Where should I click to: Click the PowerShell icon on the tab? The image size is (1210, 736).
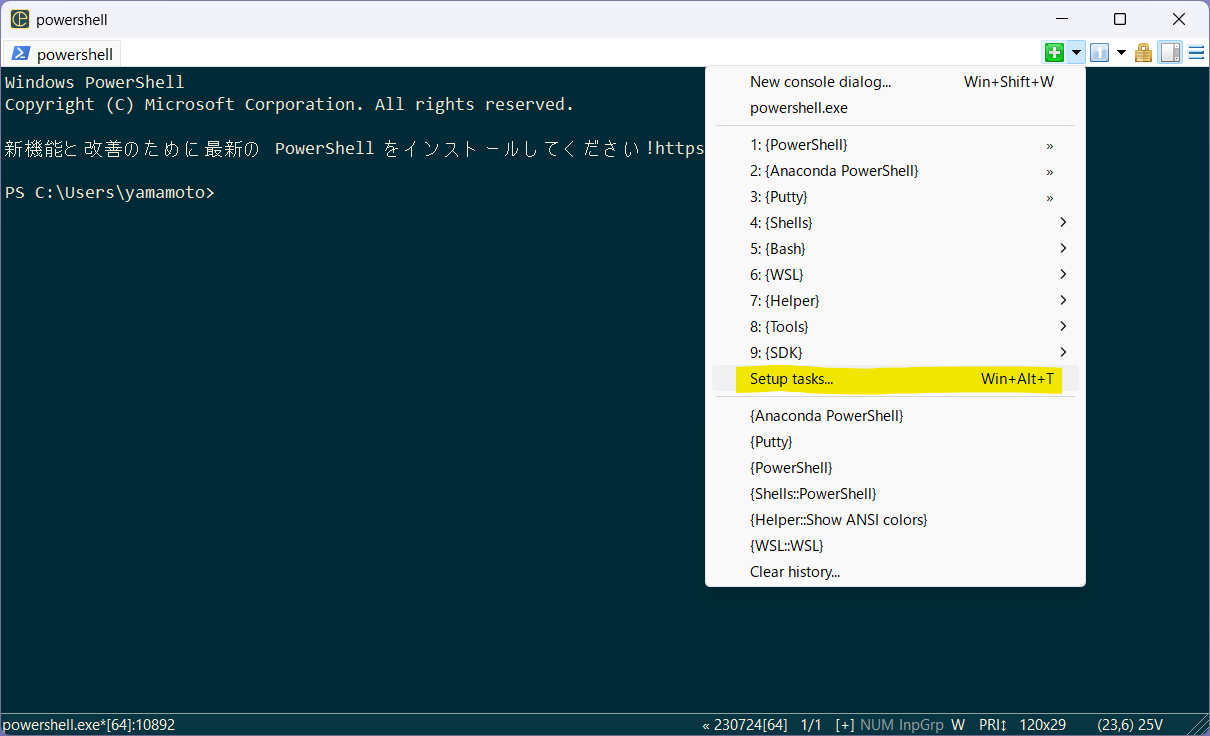[x=20, y=54]
